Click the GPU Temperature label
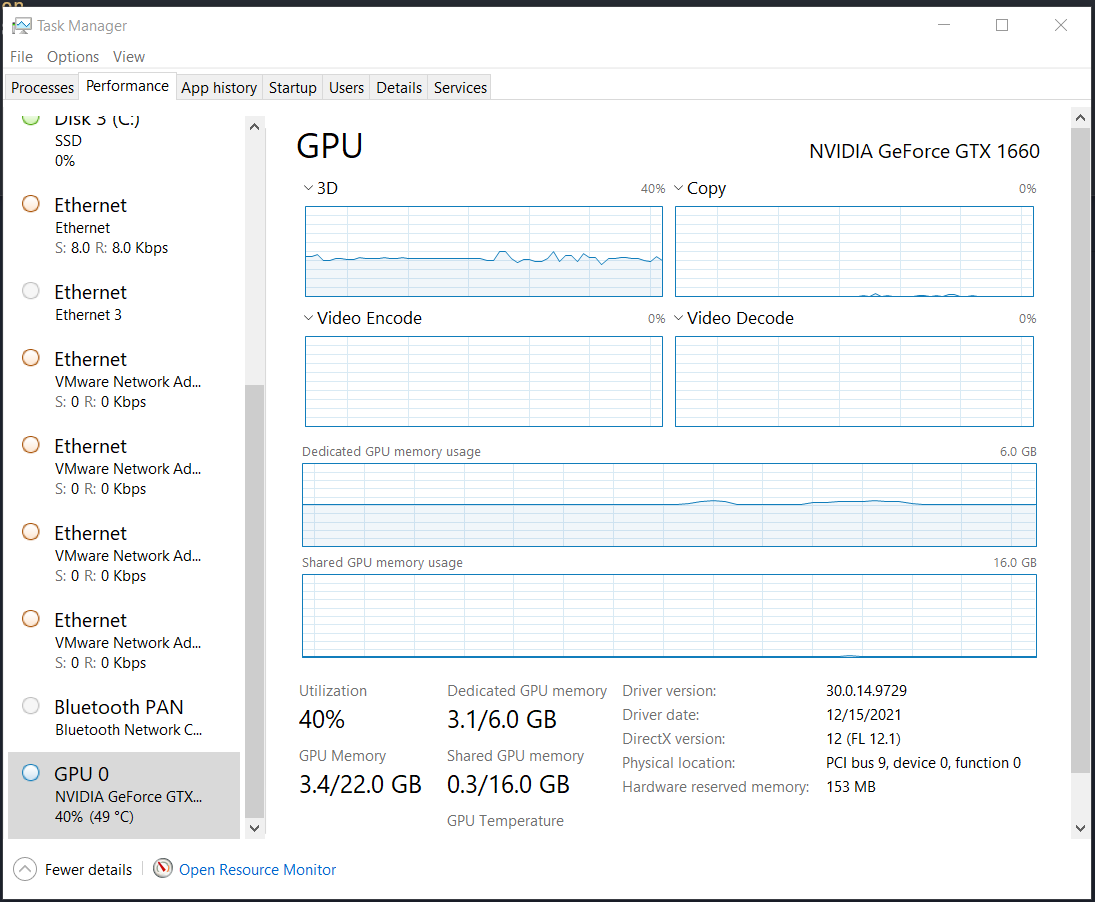The width and height of the screenshot is (1095, 902). tap(505, 821)
